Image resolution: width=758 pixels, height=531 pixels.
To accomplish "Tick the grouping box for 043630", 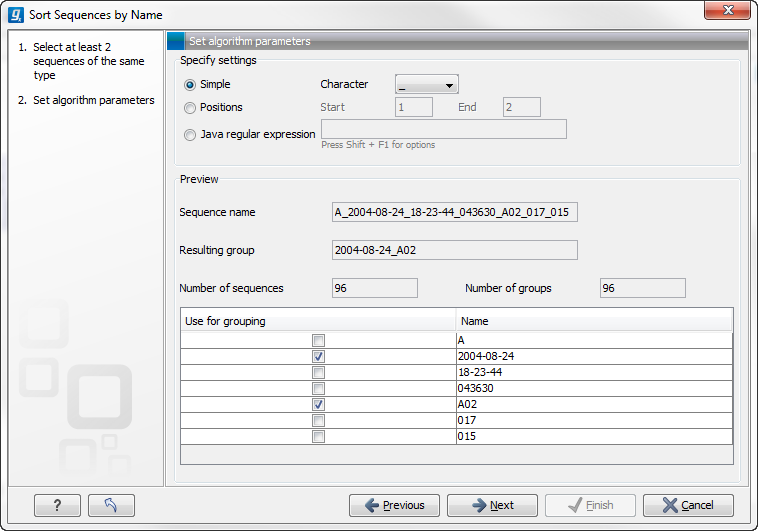I will 318,388.
